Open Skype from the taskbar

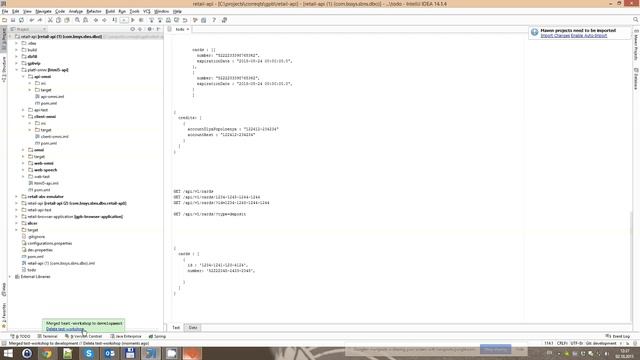tap(89, 353)
